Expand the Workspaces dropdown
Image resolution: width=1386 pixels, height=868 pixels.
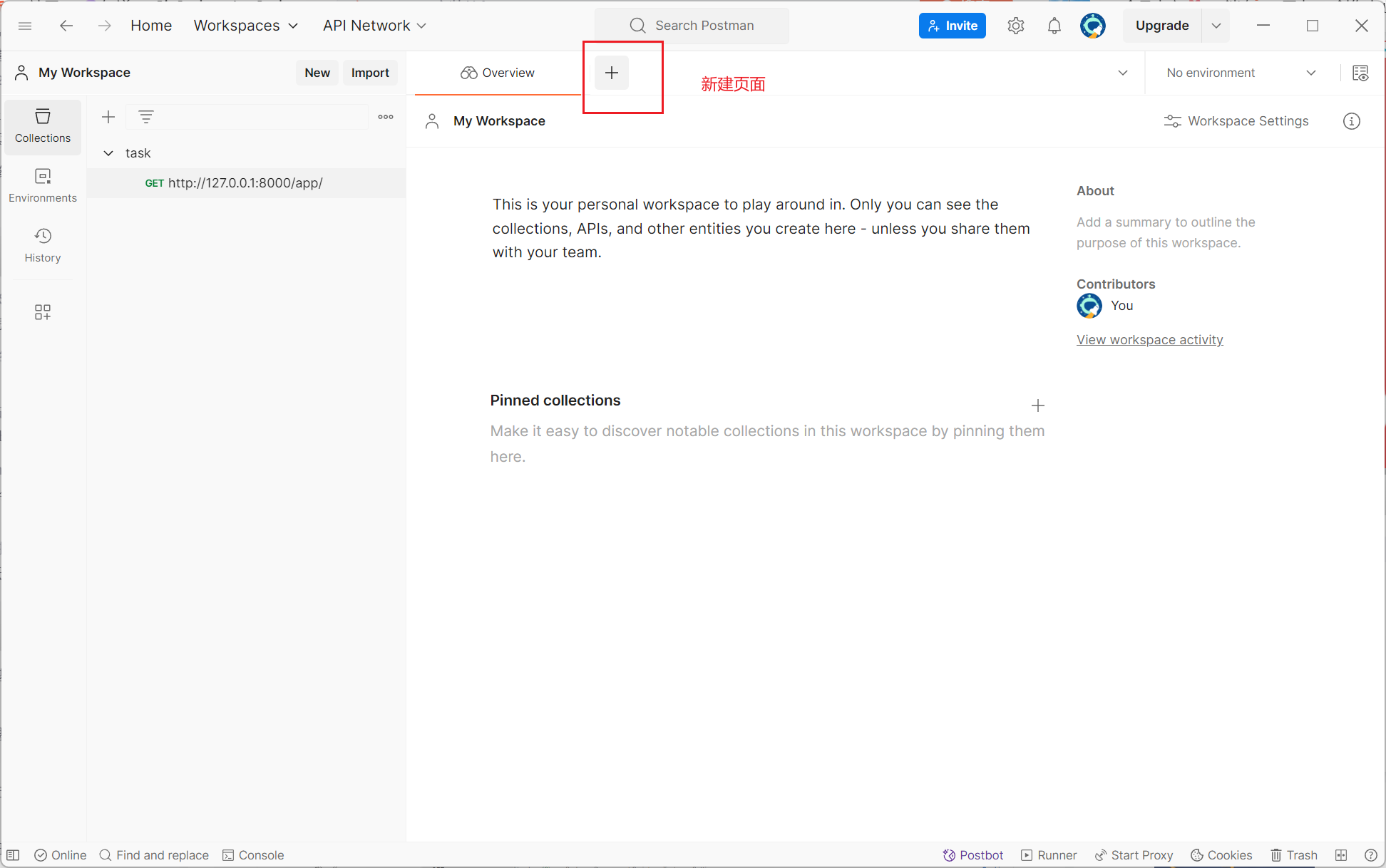tap(246, 26)
